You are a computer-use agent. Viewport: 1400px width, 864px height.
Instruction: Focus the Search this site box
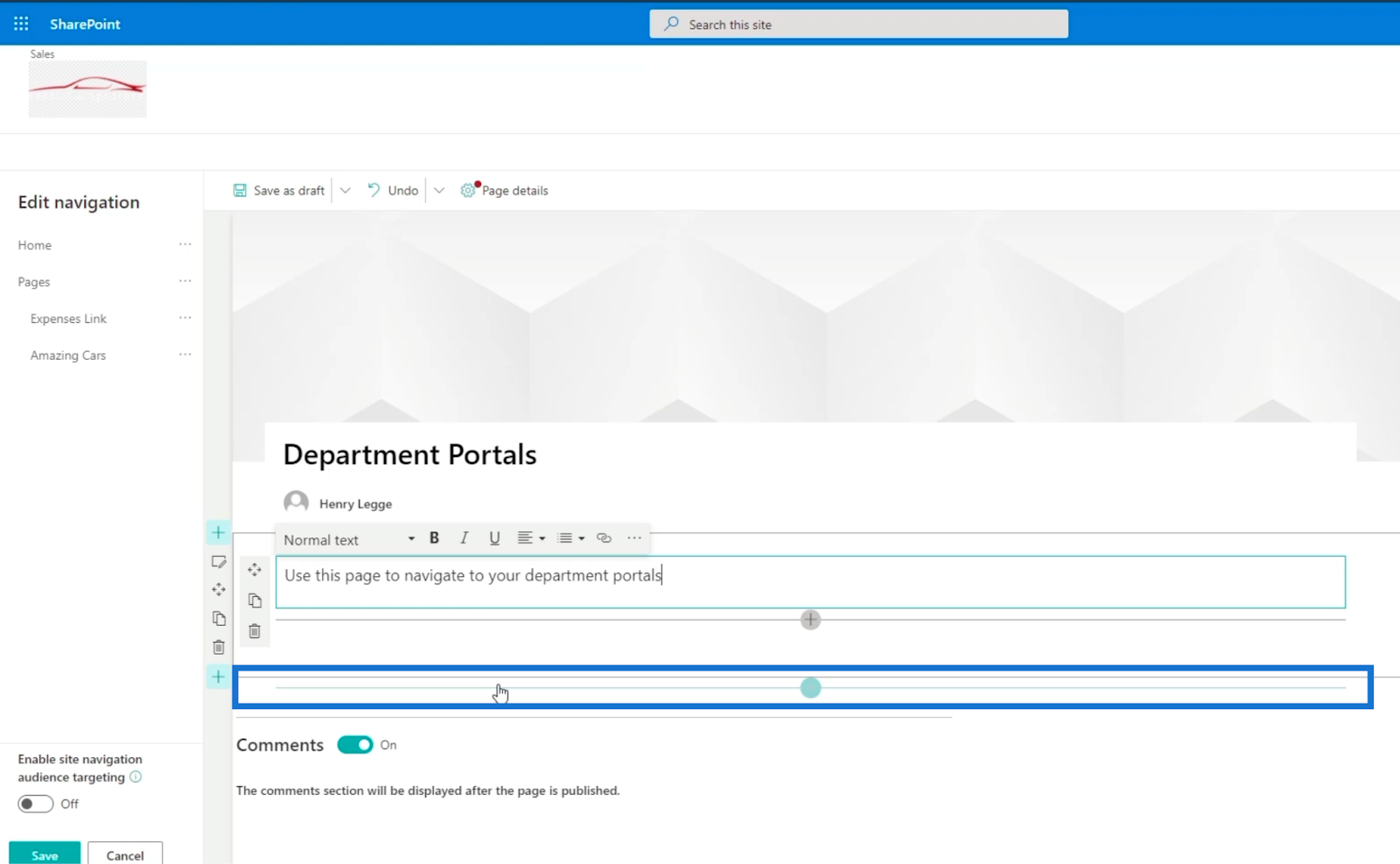[x=858, y=25]
